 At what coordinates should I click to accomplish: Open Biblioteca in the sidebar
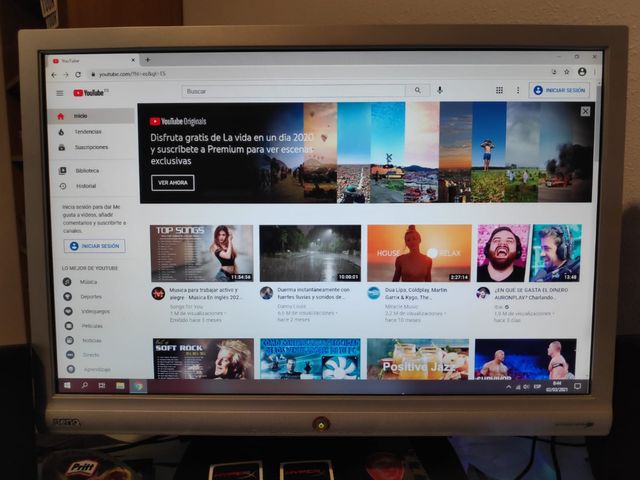(87, 171)
